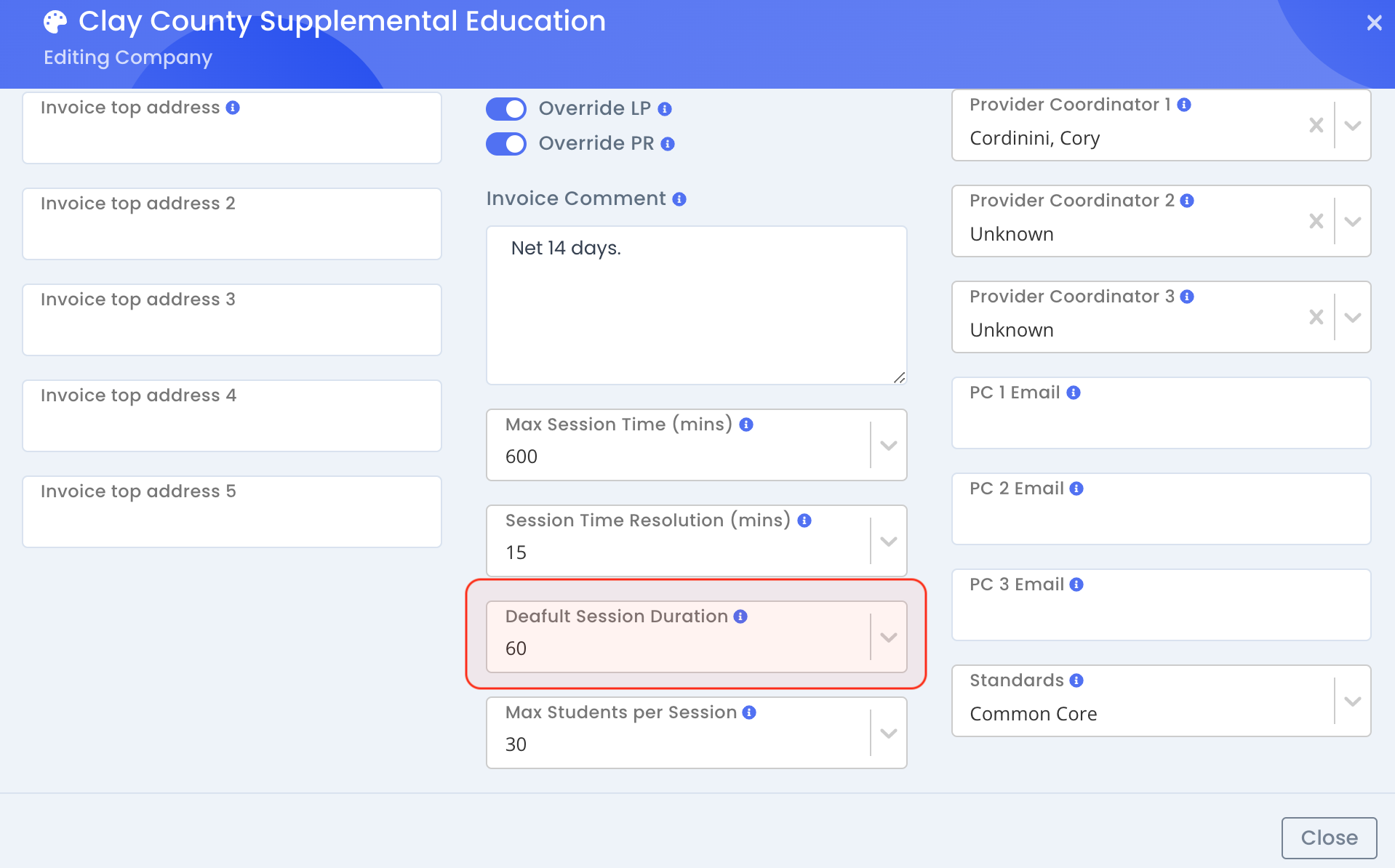Click the '600' max session time value

click(521, 457)
